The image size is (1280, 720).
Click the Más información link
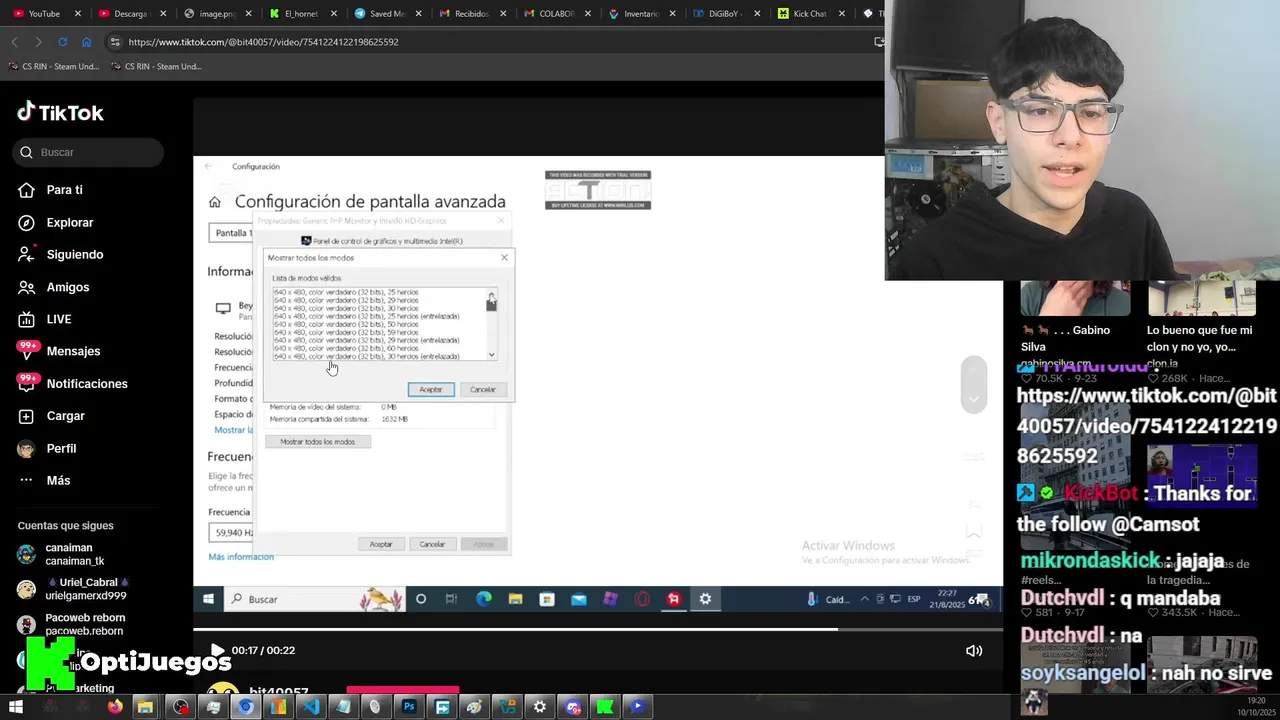click(241, 557)
